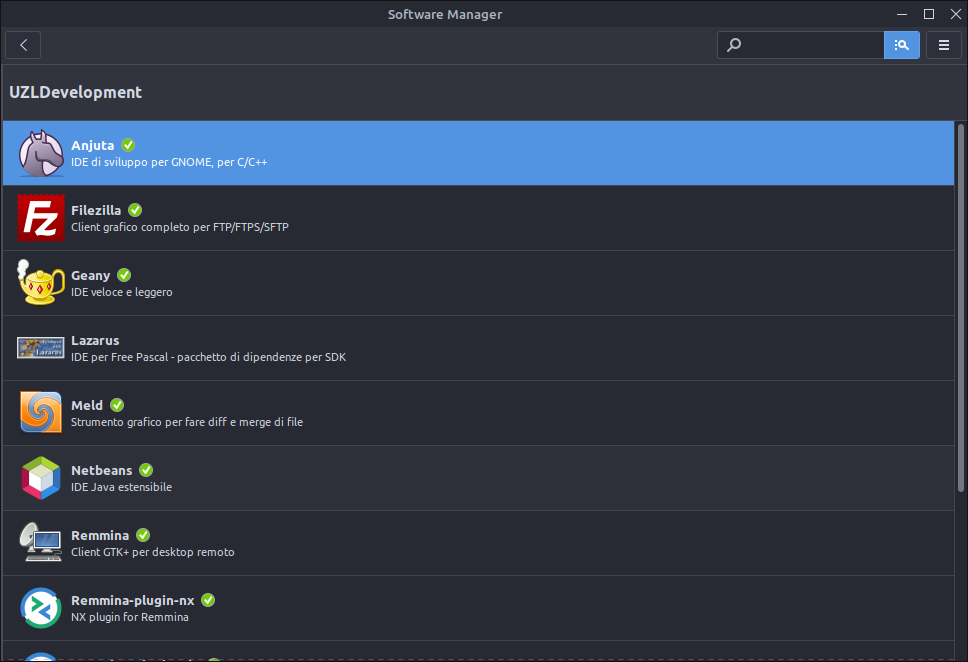This screenshot has height=662, width=968.
Task: Click the green checkmark next to Netbeans
Action: 146,470
